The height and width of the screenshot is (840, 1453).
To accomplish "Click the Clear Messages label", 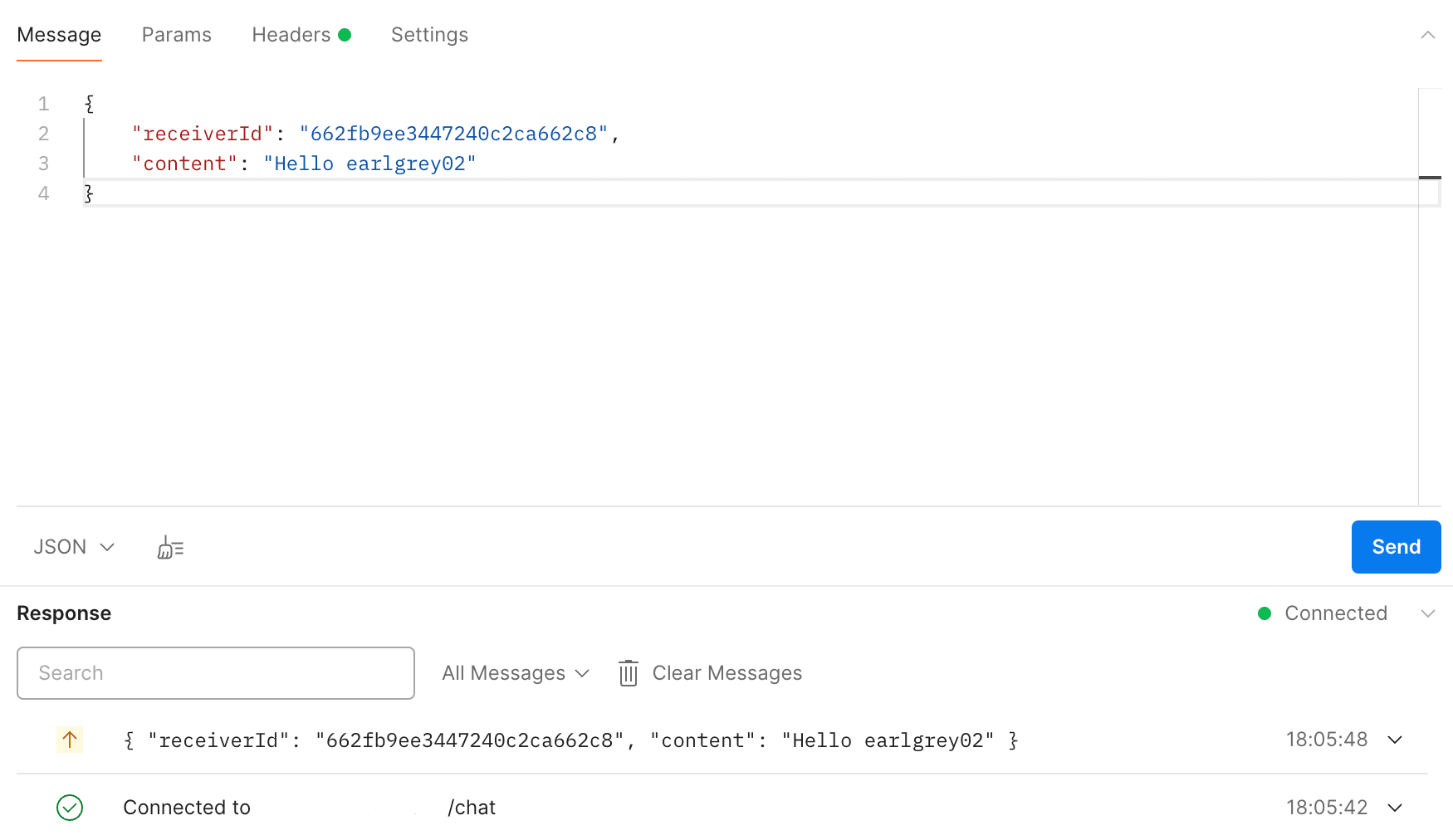I will [727, 673].
